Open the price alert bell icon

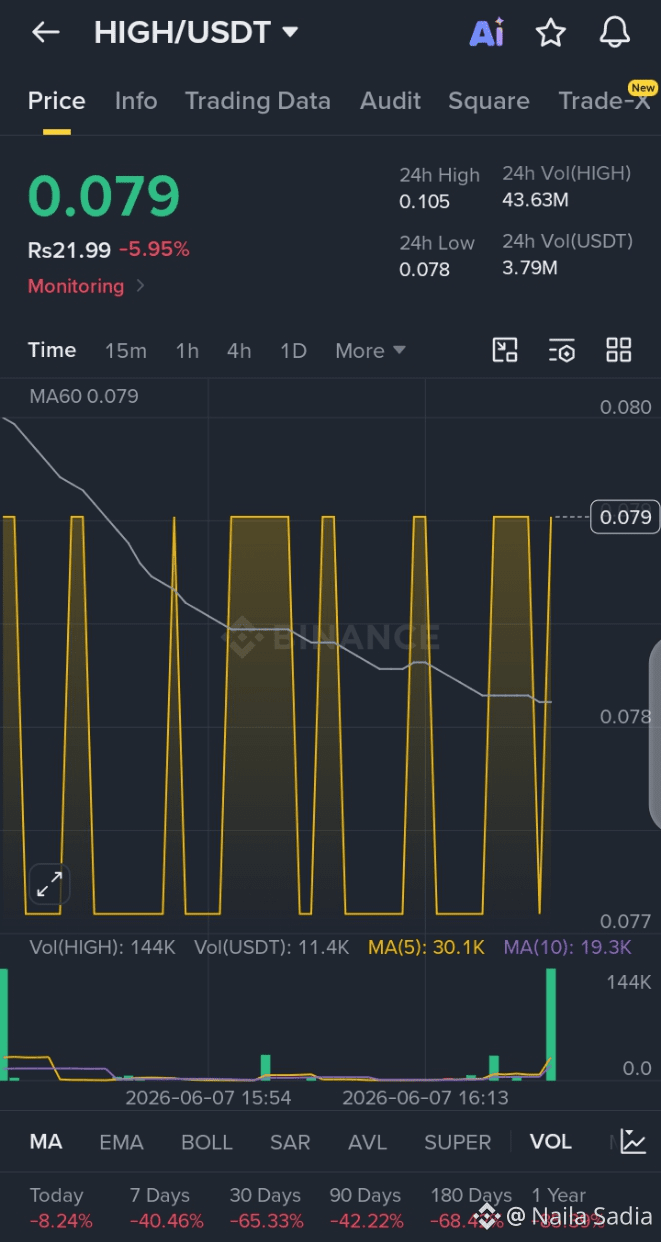pos(615,33)
